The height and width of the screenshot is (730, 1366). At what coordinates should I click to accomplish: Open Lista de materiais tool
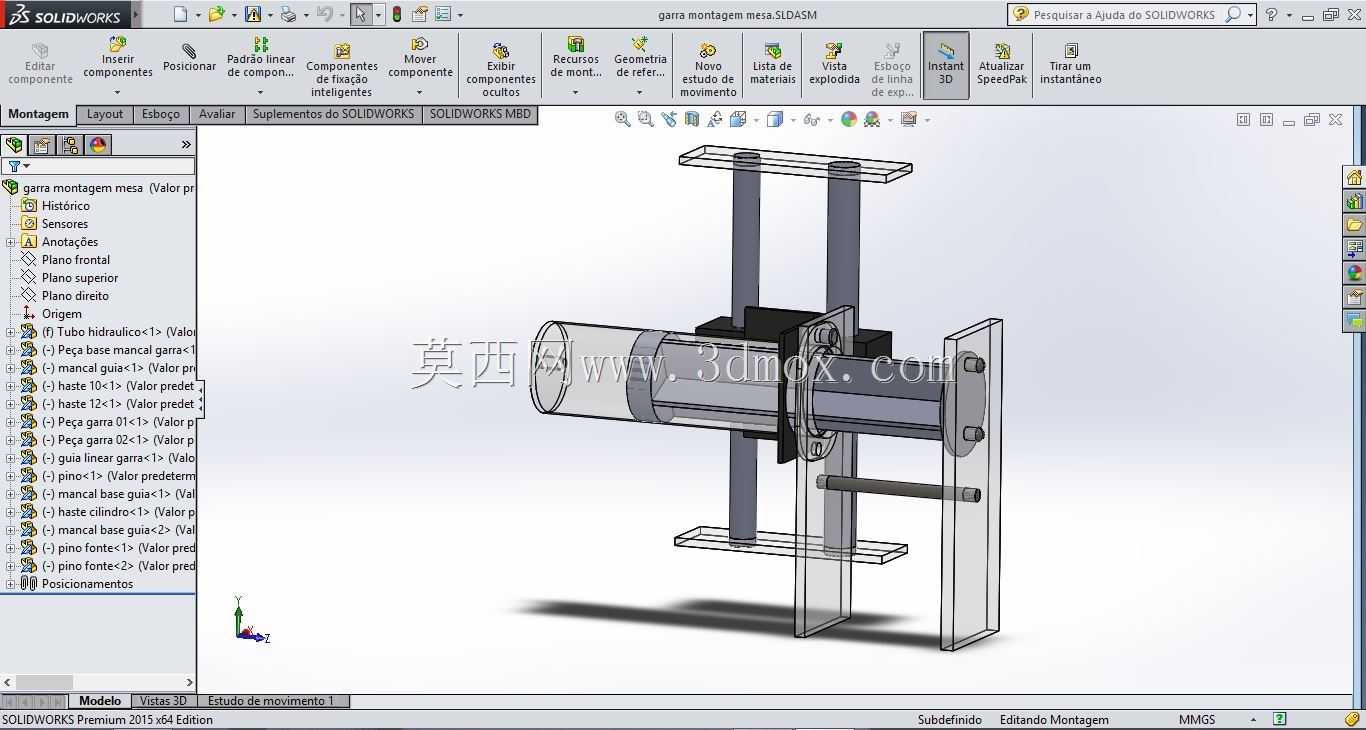point(772,64)
